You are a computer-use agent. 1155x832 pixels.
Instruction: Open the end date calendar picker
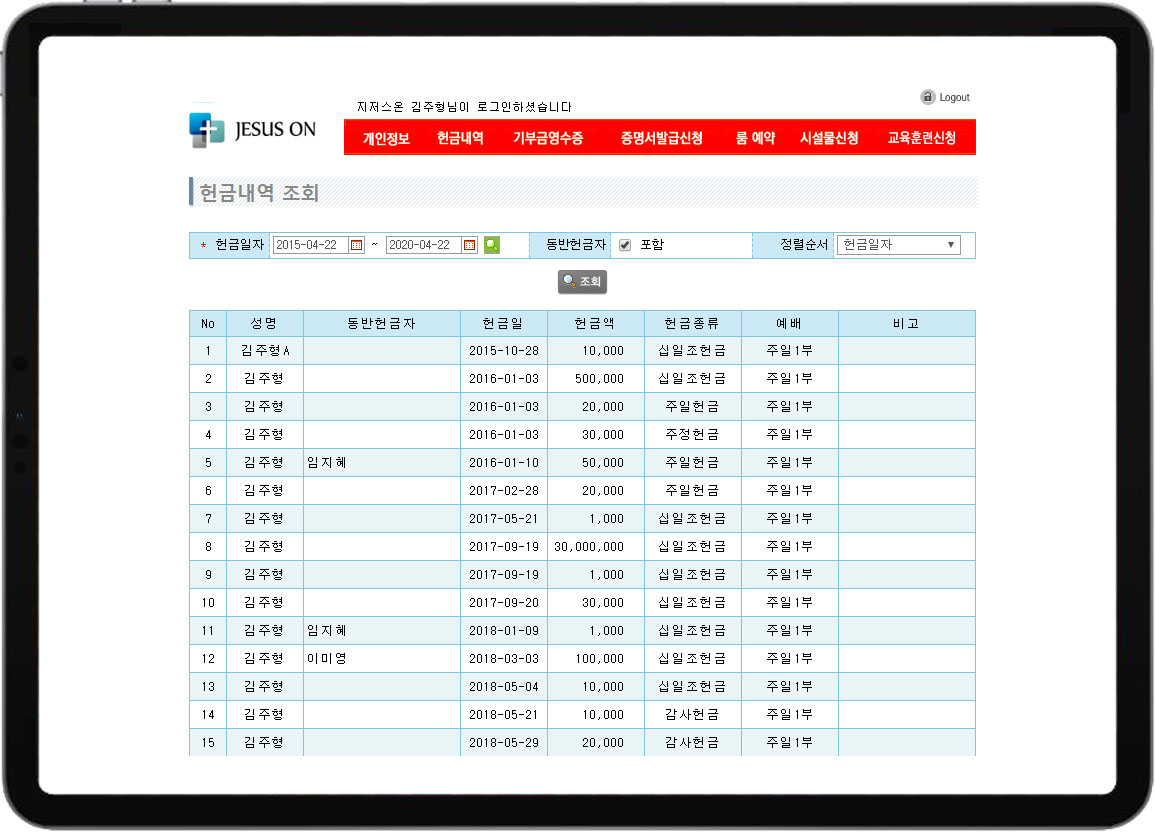pos(470,245)
